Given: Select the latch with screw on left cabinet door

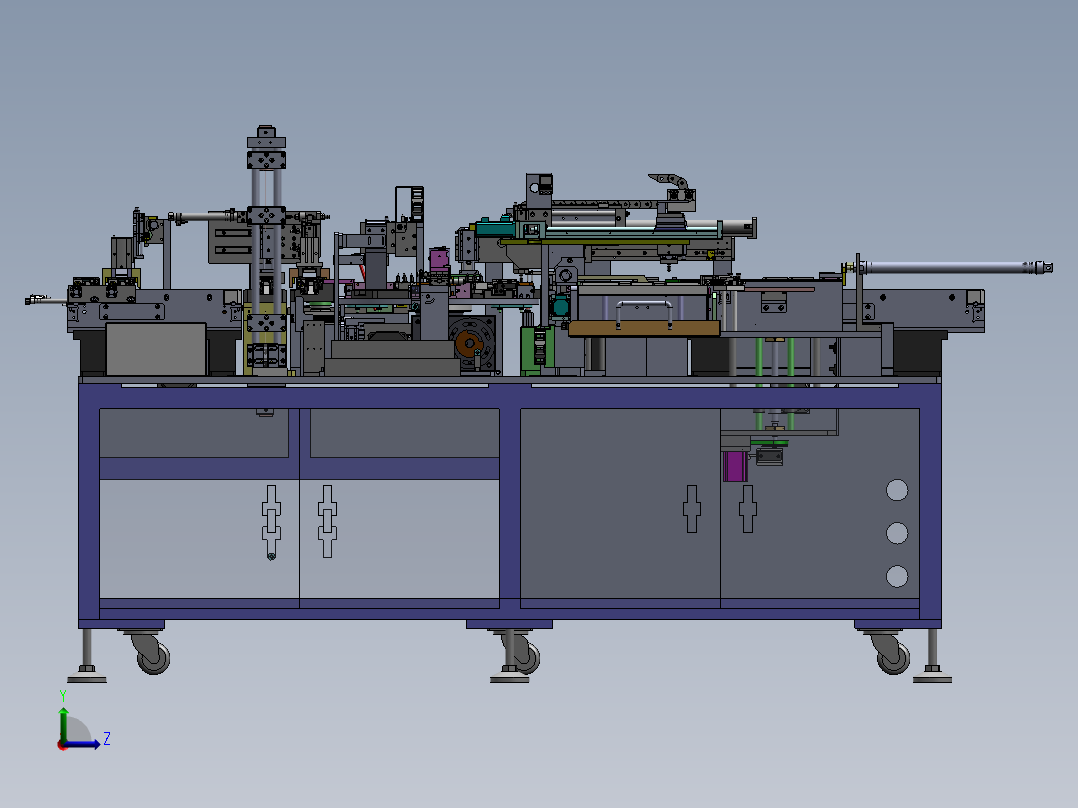Looking at the screenshot, I should [x=271, y=522].
